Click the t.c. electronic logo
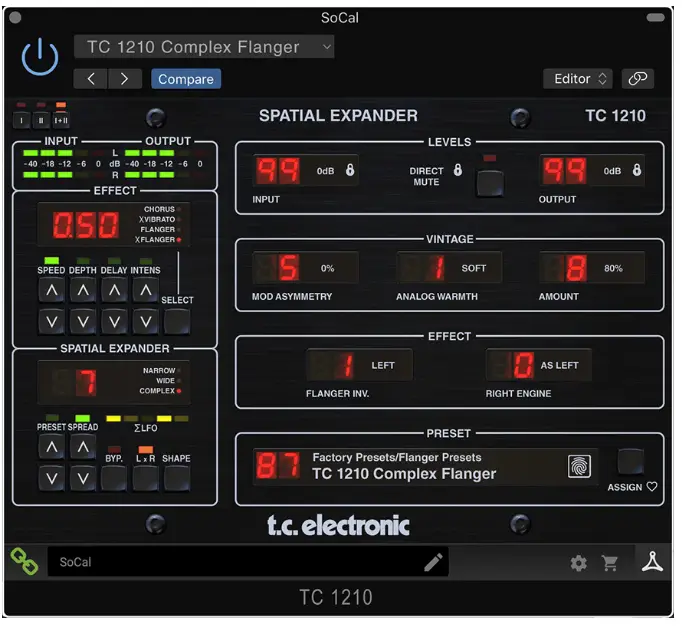682x628 pixels. click(x=338, y=525)
